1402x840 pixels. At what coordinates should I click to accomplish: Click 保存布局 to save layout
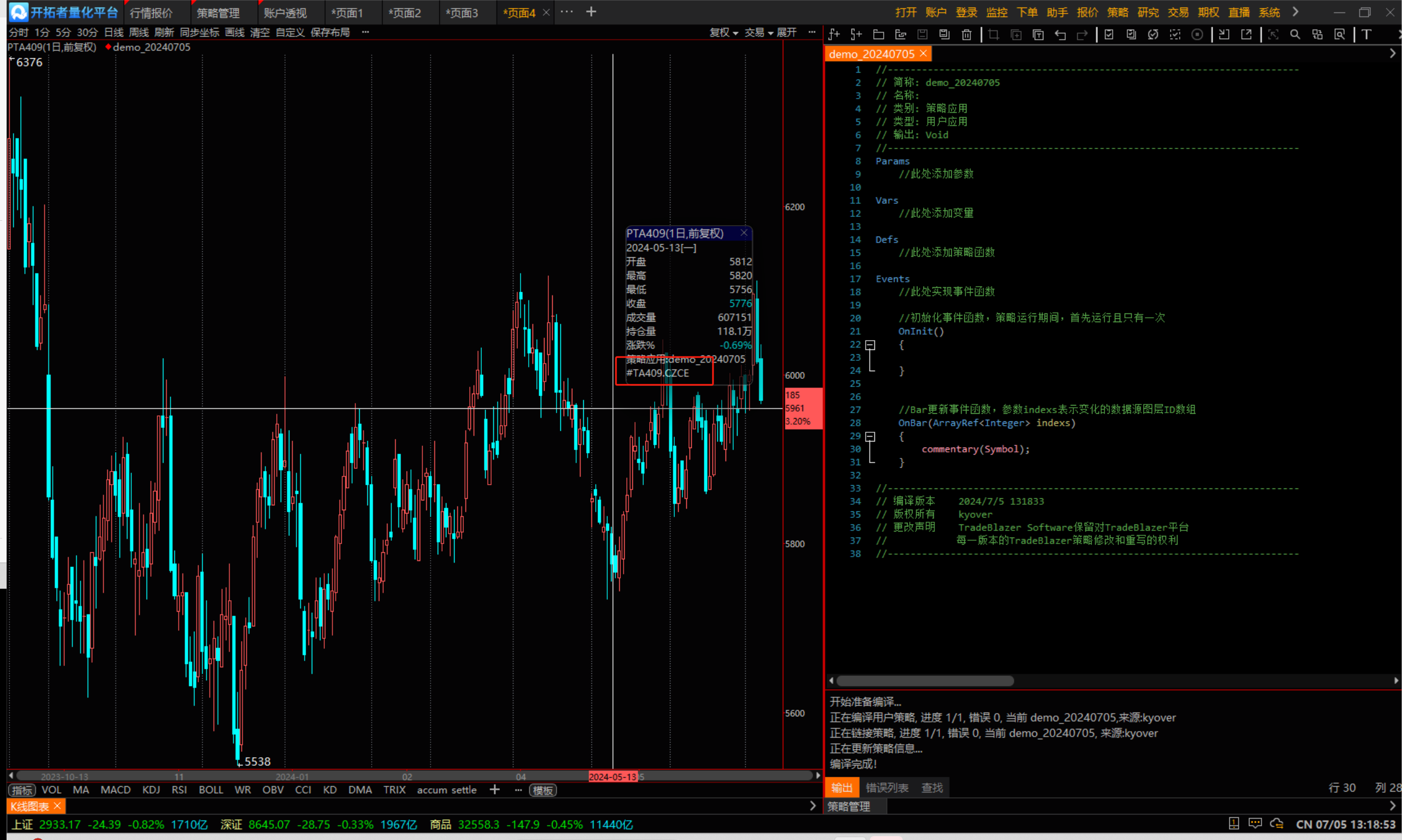(x=330, y=33)
